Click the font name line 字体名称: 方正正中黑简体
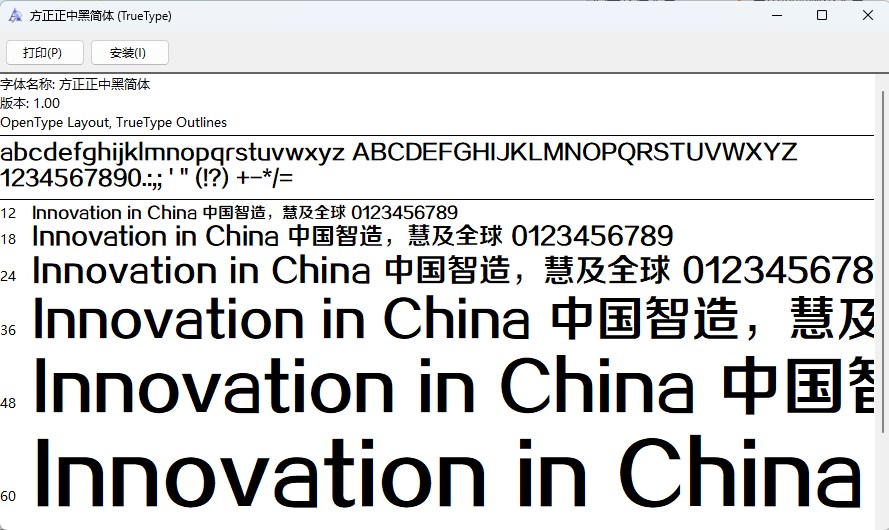The image size is (889, 530). (75, 84)
